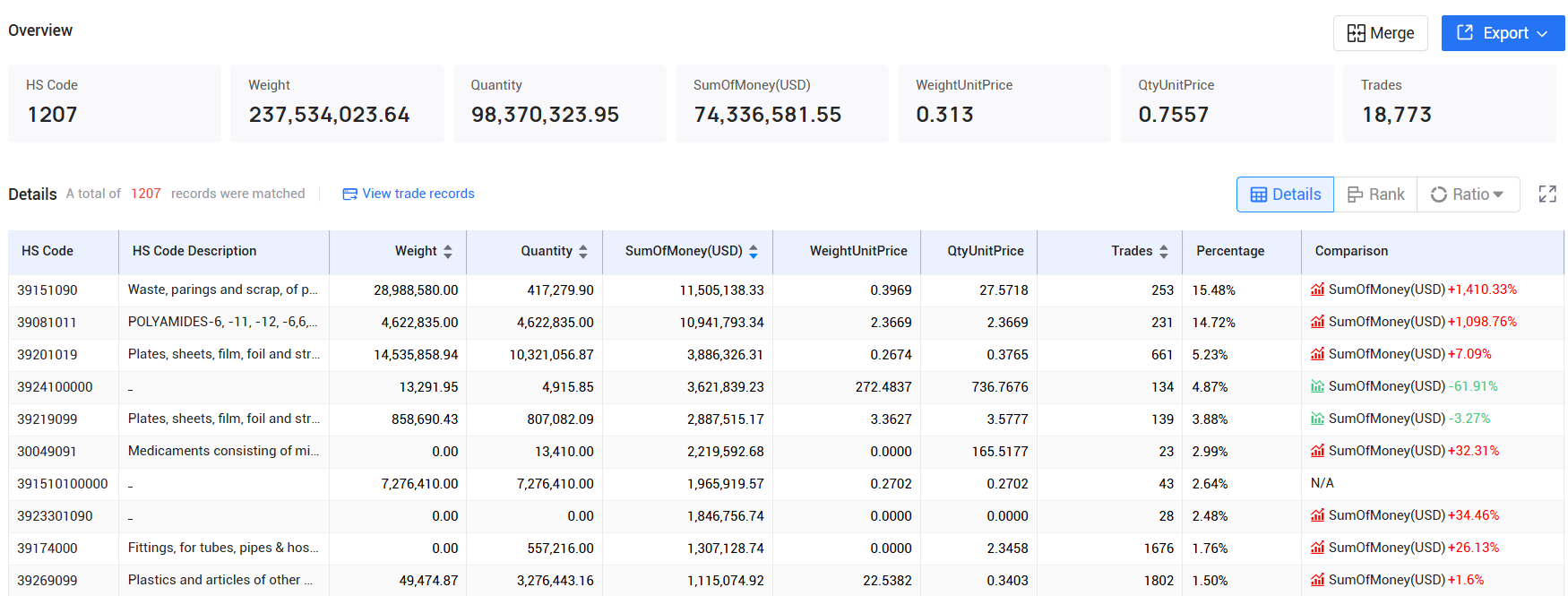Click comparison chart icon for 39219099

click(x=1317, y=419)
